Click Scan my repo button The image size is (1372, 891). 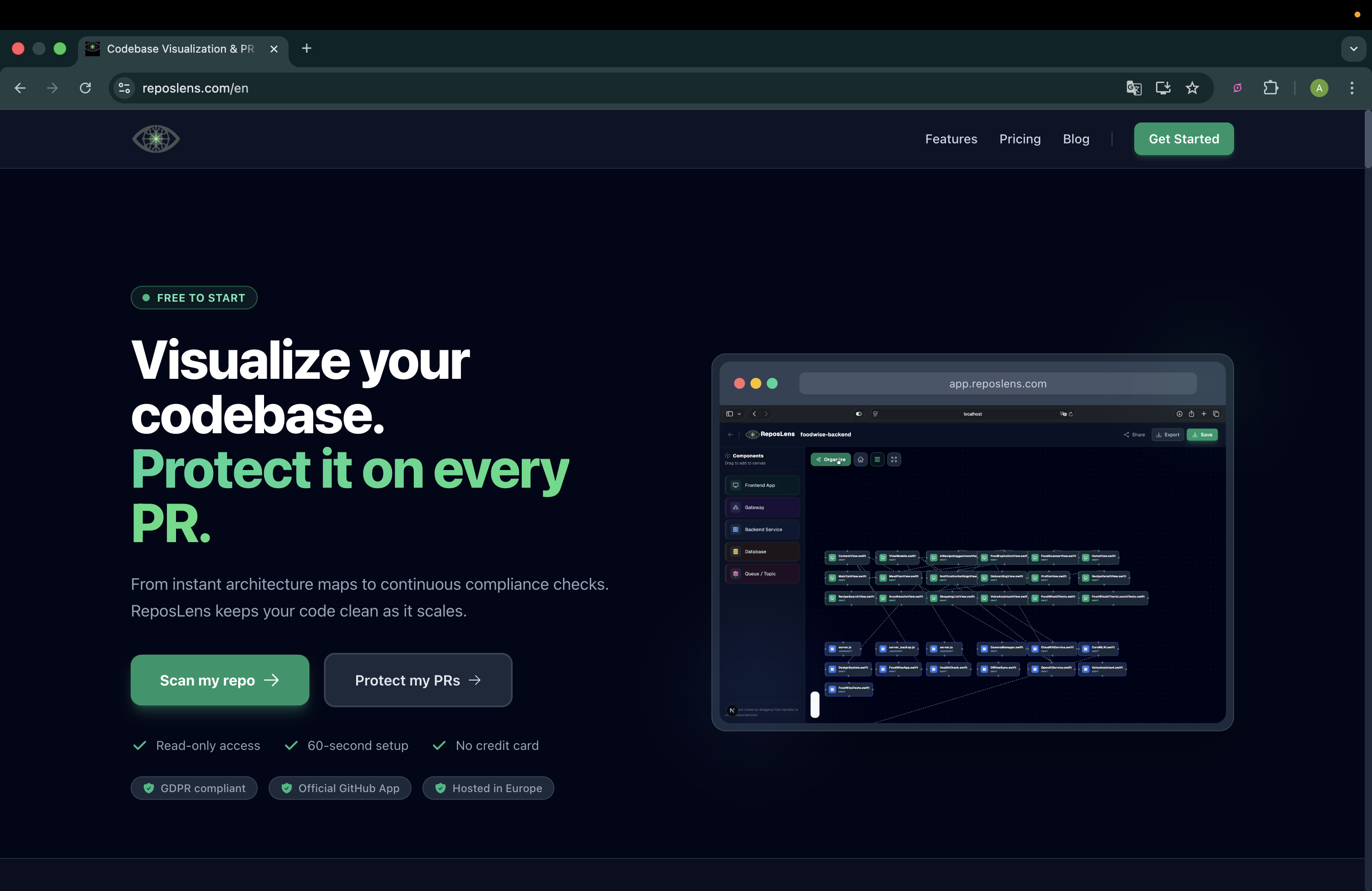pos(220,680)
